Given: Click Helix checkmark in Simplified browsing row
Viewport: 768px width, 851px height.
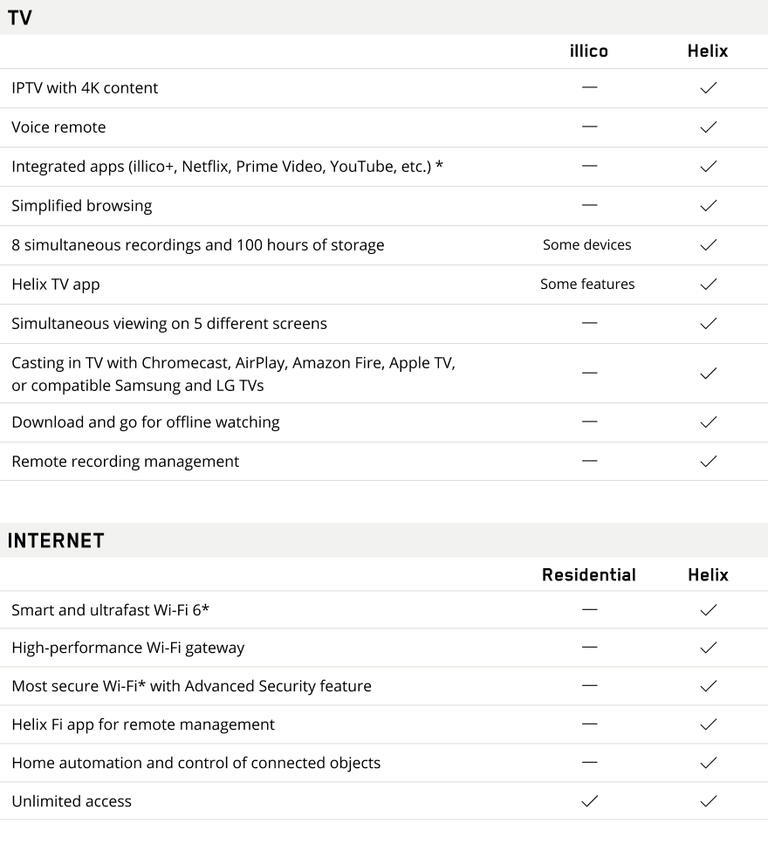Looking at the screenshot, I should pos(708,205).
